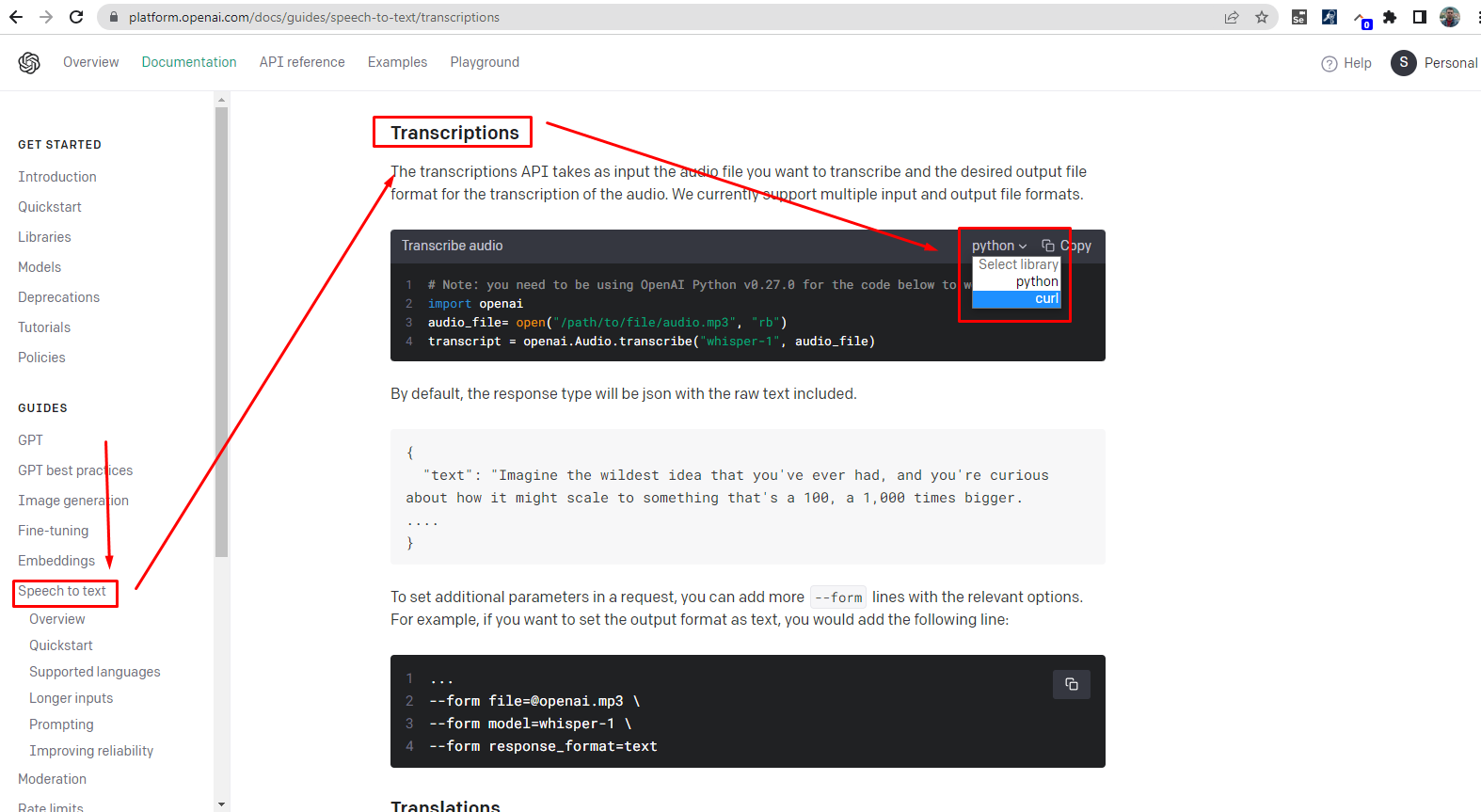1481x812 pixels.
Task: Jump to Improving reliability section
Action: [91, 751]
